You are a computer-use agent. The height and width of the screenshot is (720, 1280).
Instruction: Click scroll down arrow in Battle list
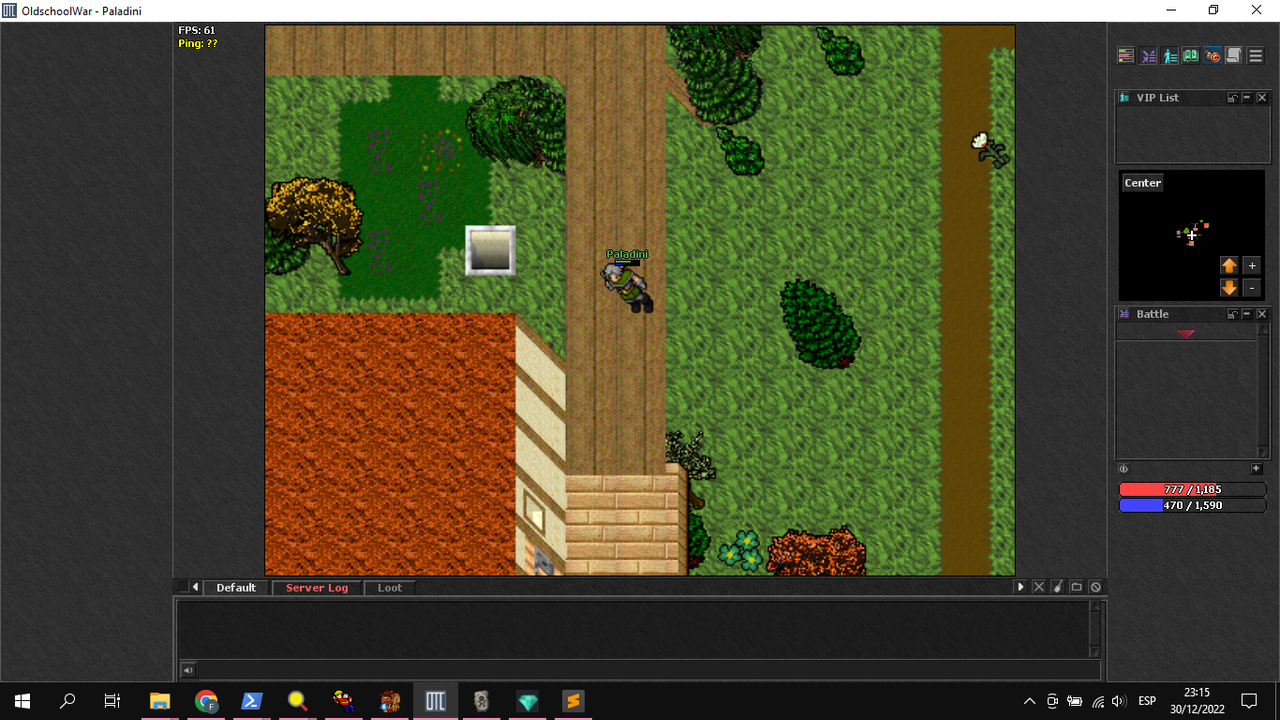(x=1262, y=453)
